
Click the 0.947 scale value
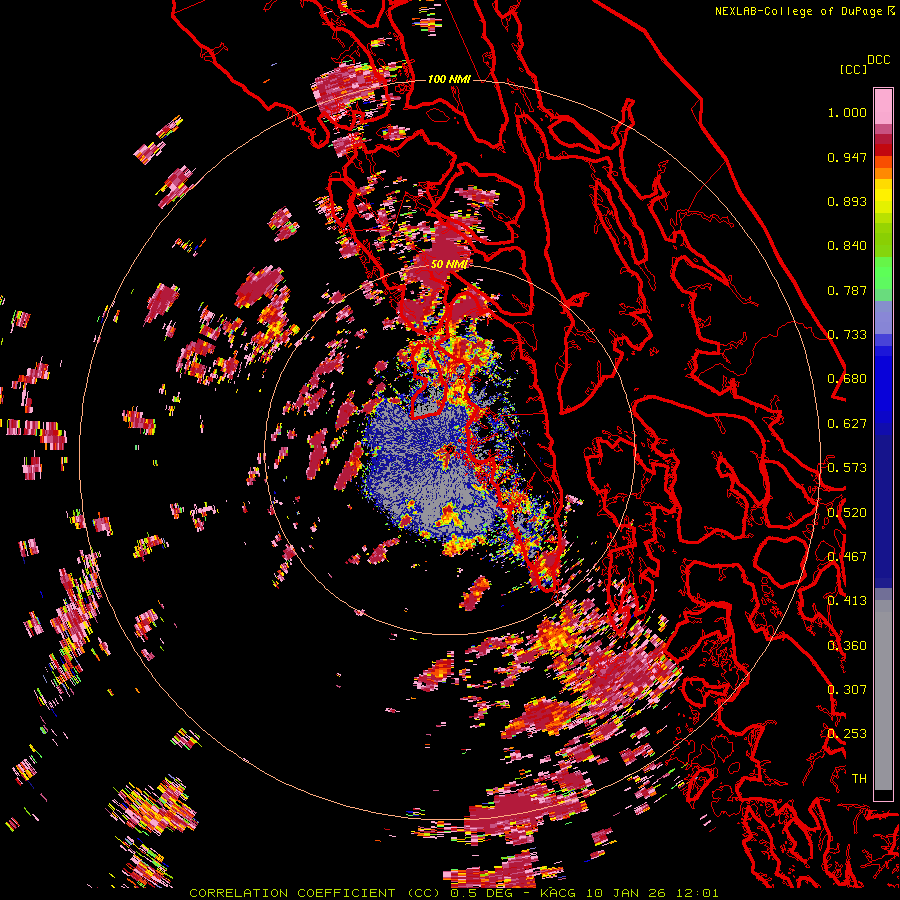point(847,157)
